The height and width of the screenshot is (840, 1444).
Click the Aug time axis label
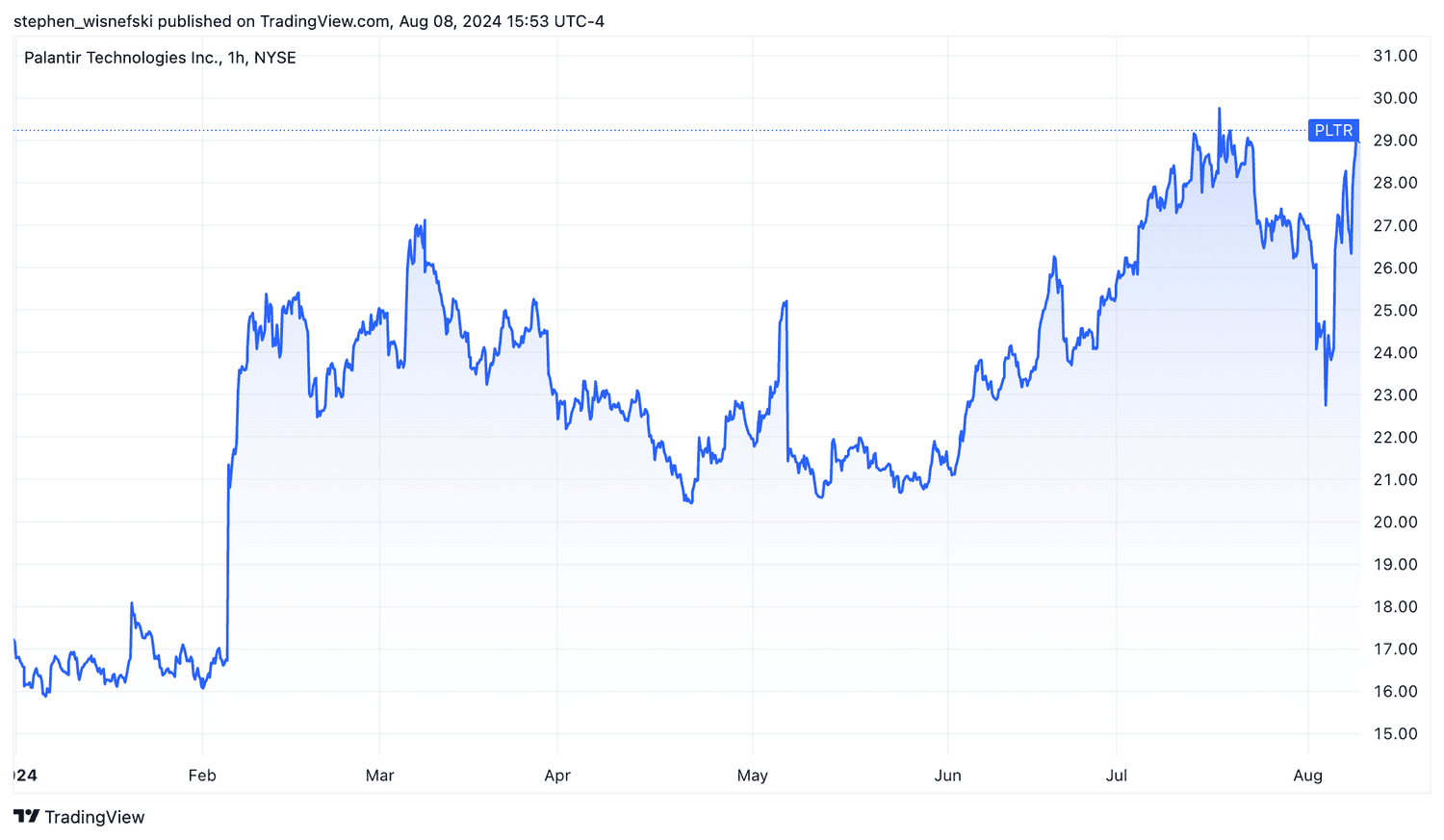(x=1307, y=776)
